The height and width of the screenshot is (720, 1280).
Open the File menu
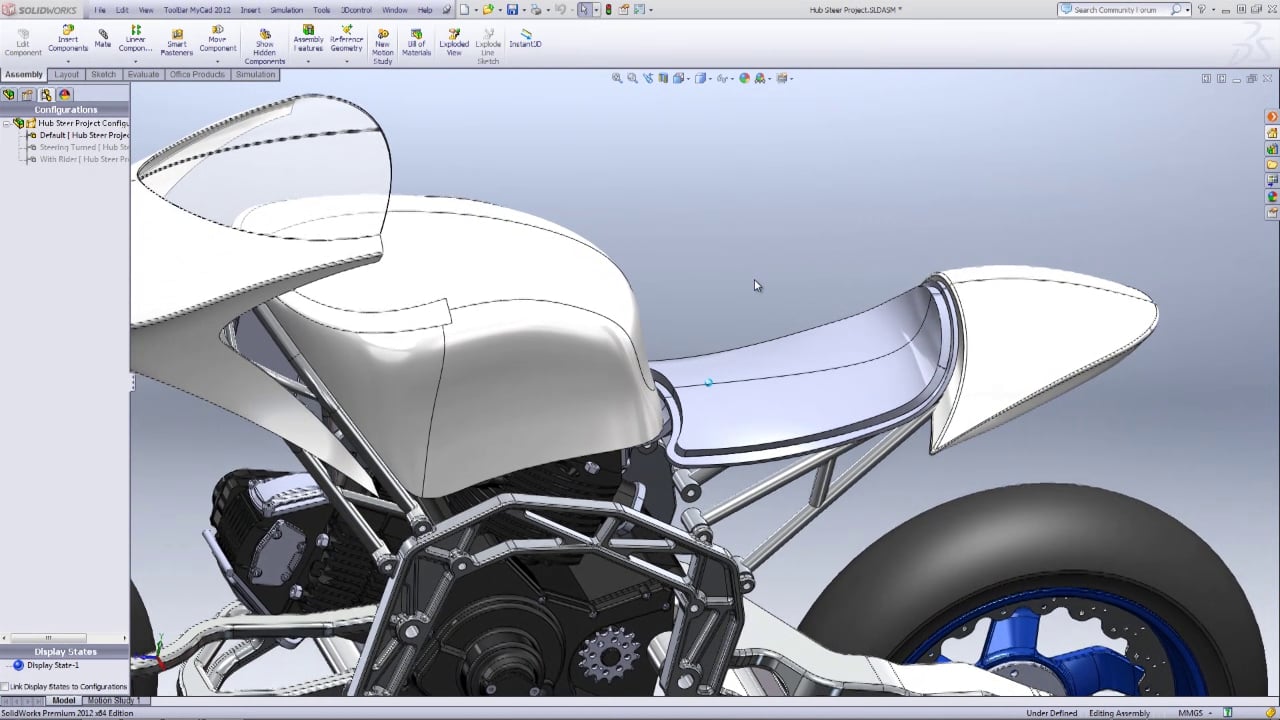[100, 10]
